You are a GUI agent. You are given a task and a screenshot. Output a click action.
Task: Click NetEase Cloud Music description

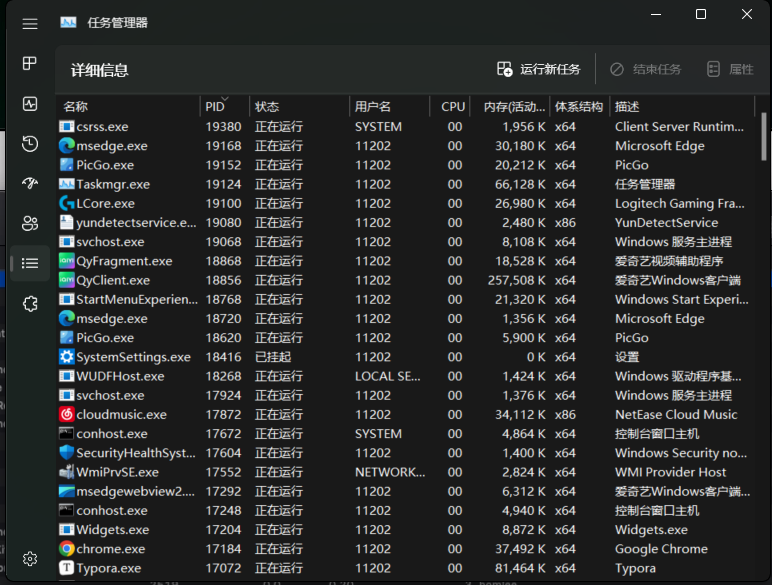pos(676,415)
